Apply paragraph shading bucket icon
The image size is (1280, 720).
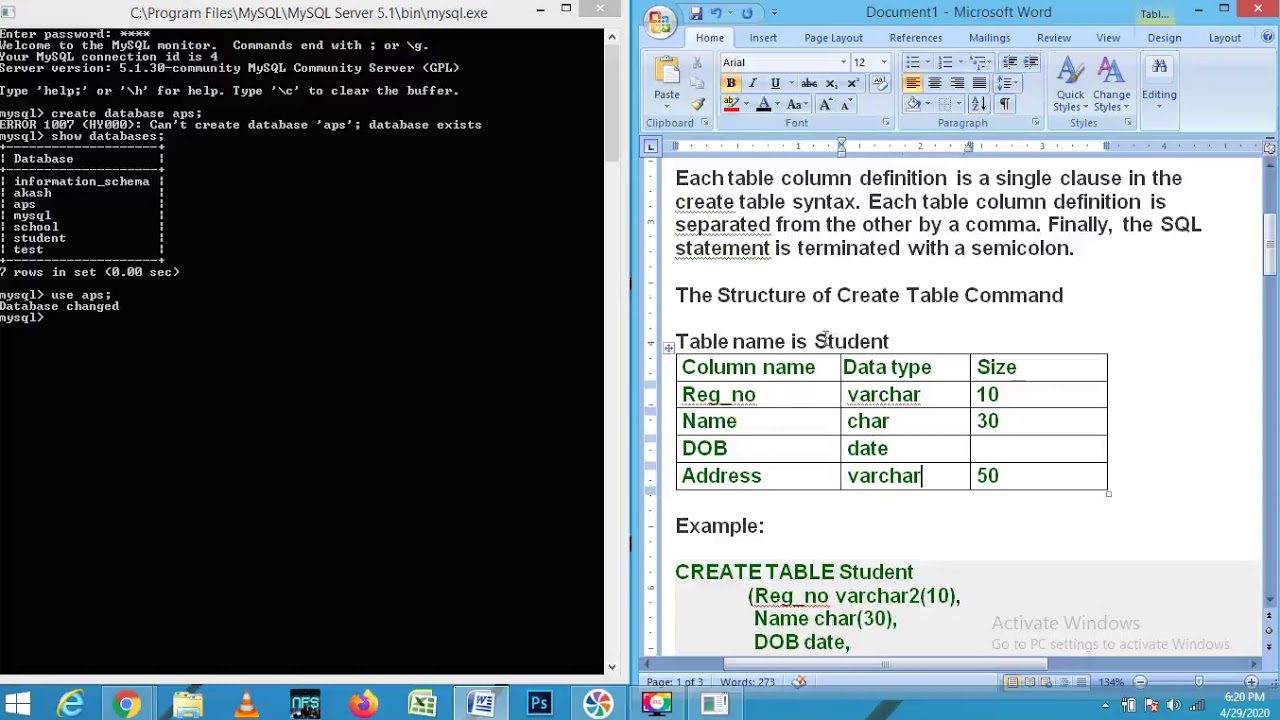[914, 103]
